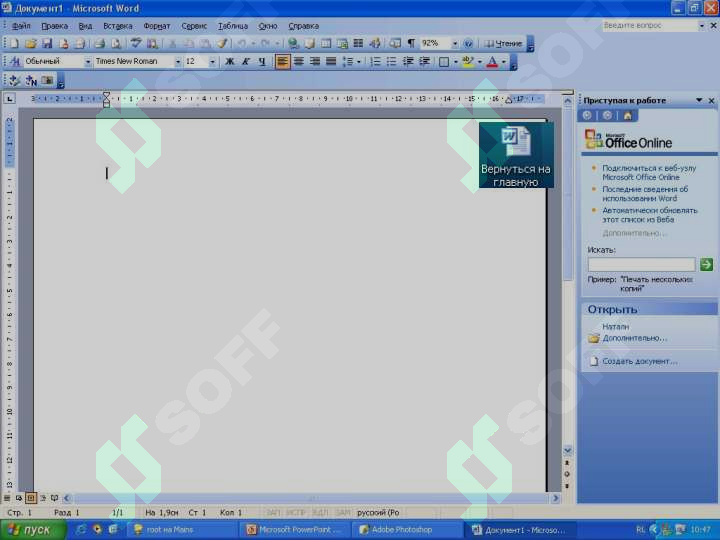Expand the font color dropdown arrow
The height and width of the screenshot is (540, 720).
coord(504,62)
